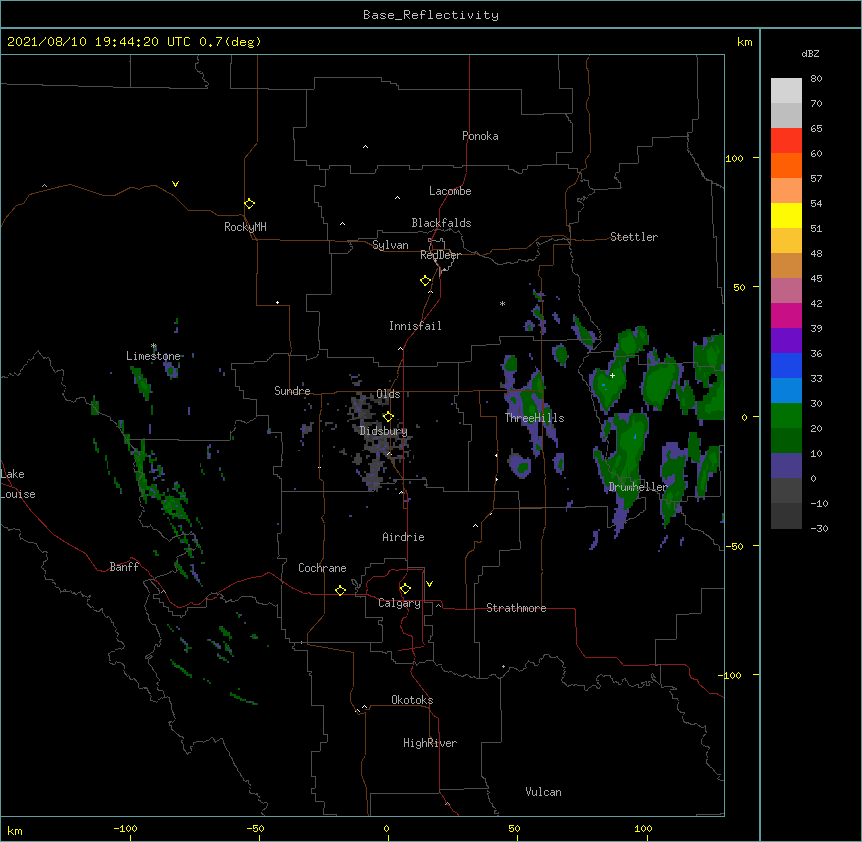Click the Cochrane label

tap(322, 568)
